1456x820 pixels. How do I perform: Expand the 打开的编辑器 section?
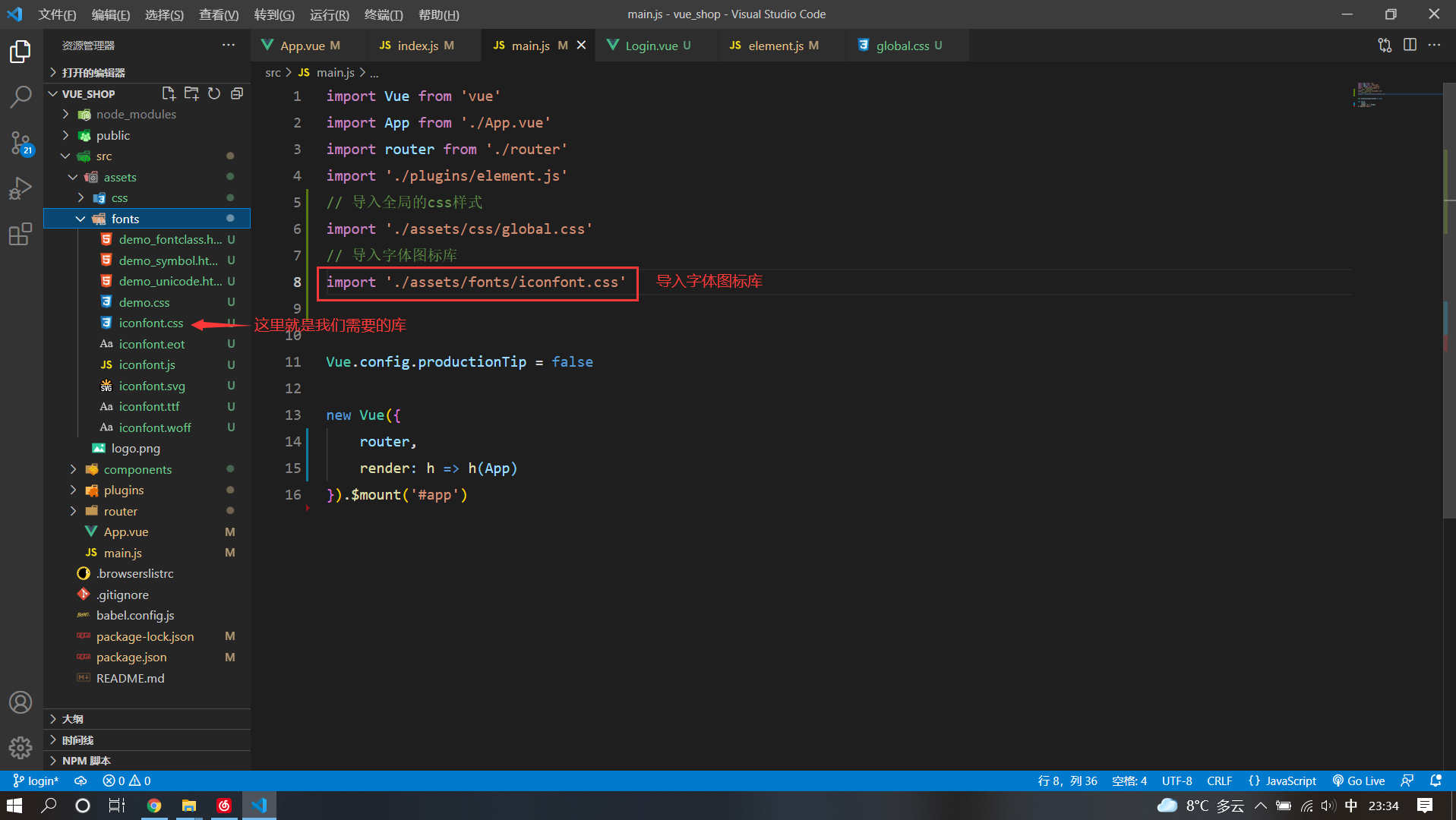click(x=147, y=72)
